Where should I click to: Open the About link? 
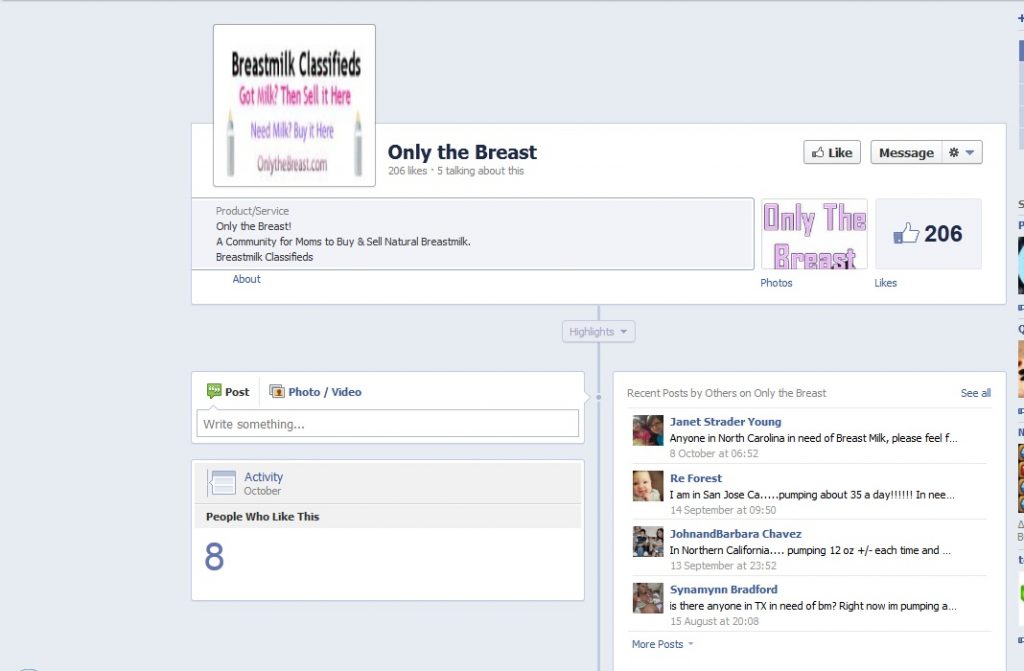pos(246,279)
